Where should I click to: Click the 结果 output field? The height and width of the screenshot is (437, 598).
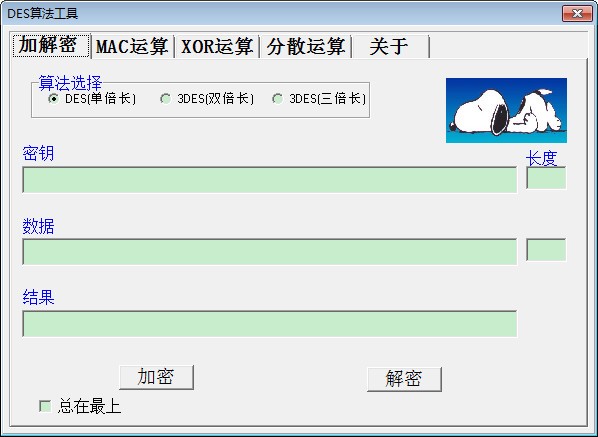270,324
